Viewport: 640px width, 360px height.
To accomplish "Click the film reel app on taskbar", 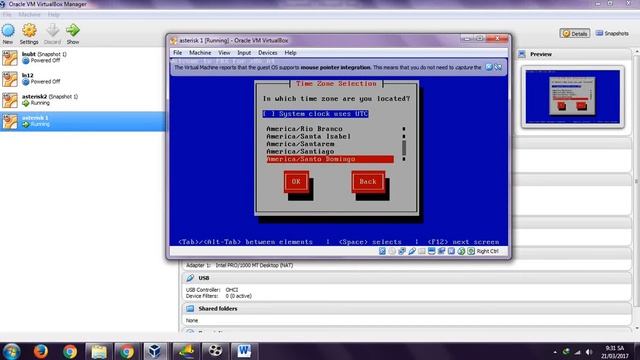I will point(215,351).
